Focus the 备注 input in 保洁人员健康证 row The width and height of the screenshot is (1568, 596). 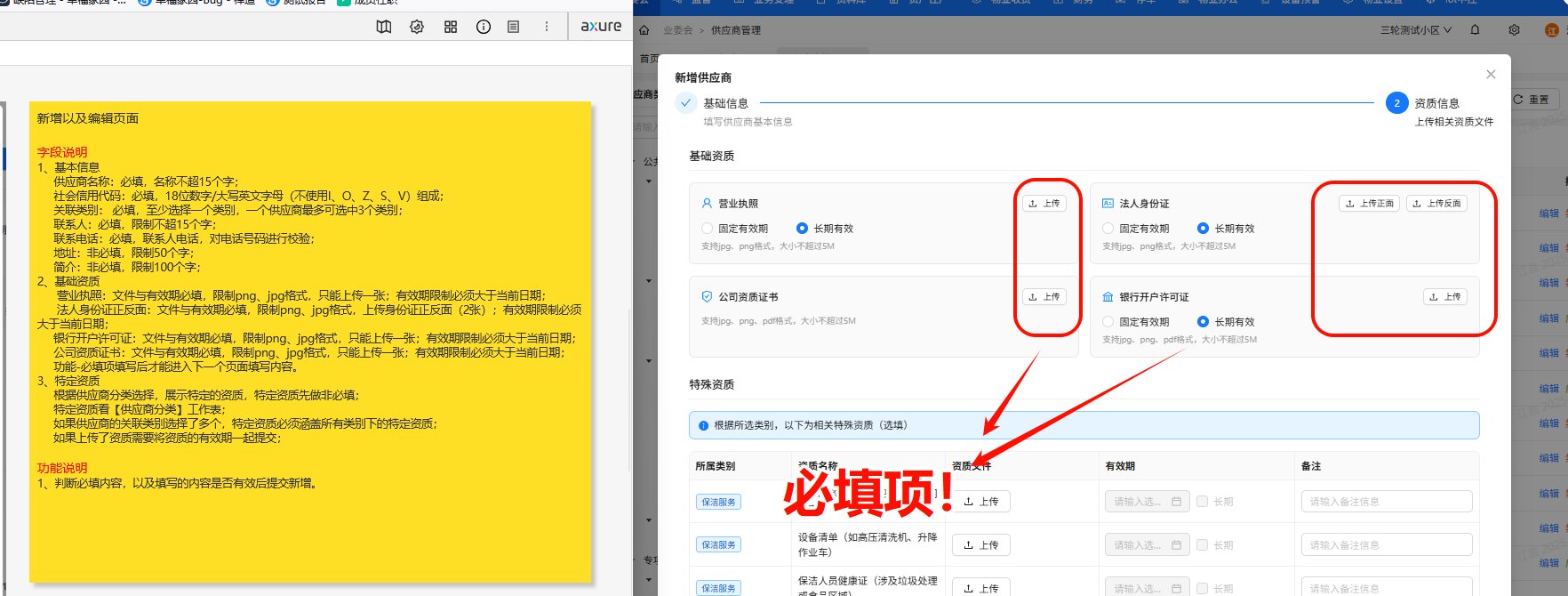(1387, 588)
